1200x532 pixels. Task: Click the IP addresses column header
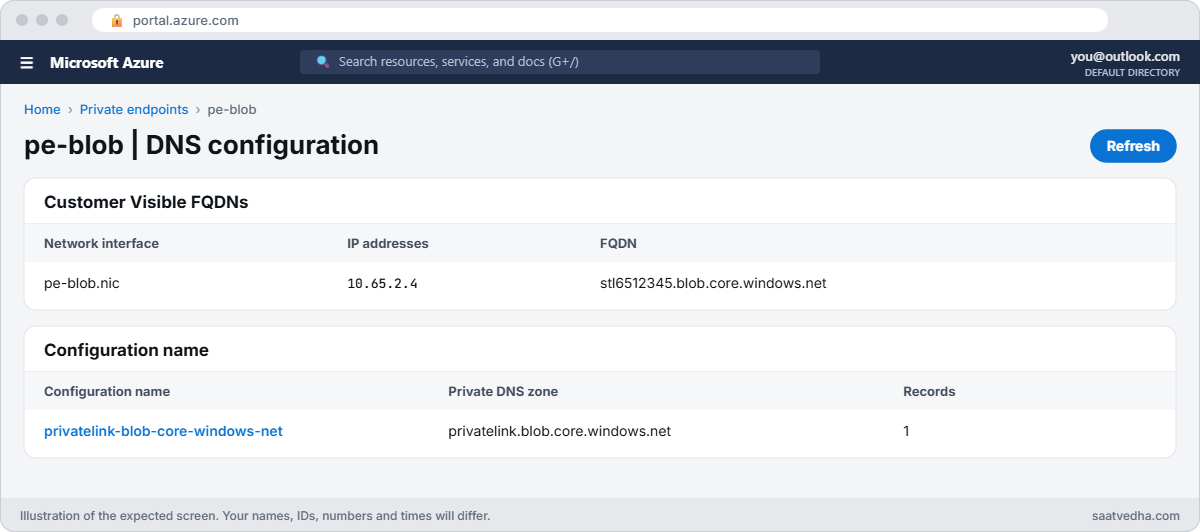click(x=388, y=243)
